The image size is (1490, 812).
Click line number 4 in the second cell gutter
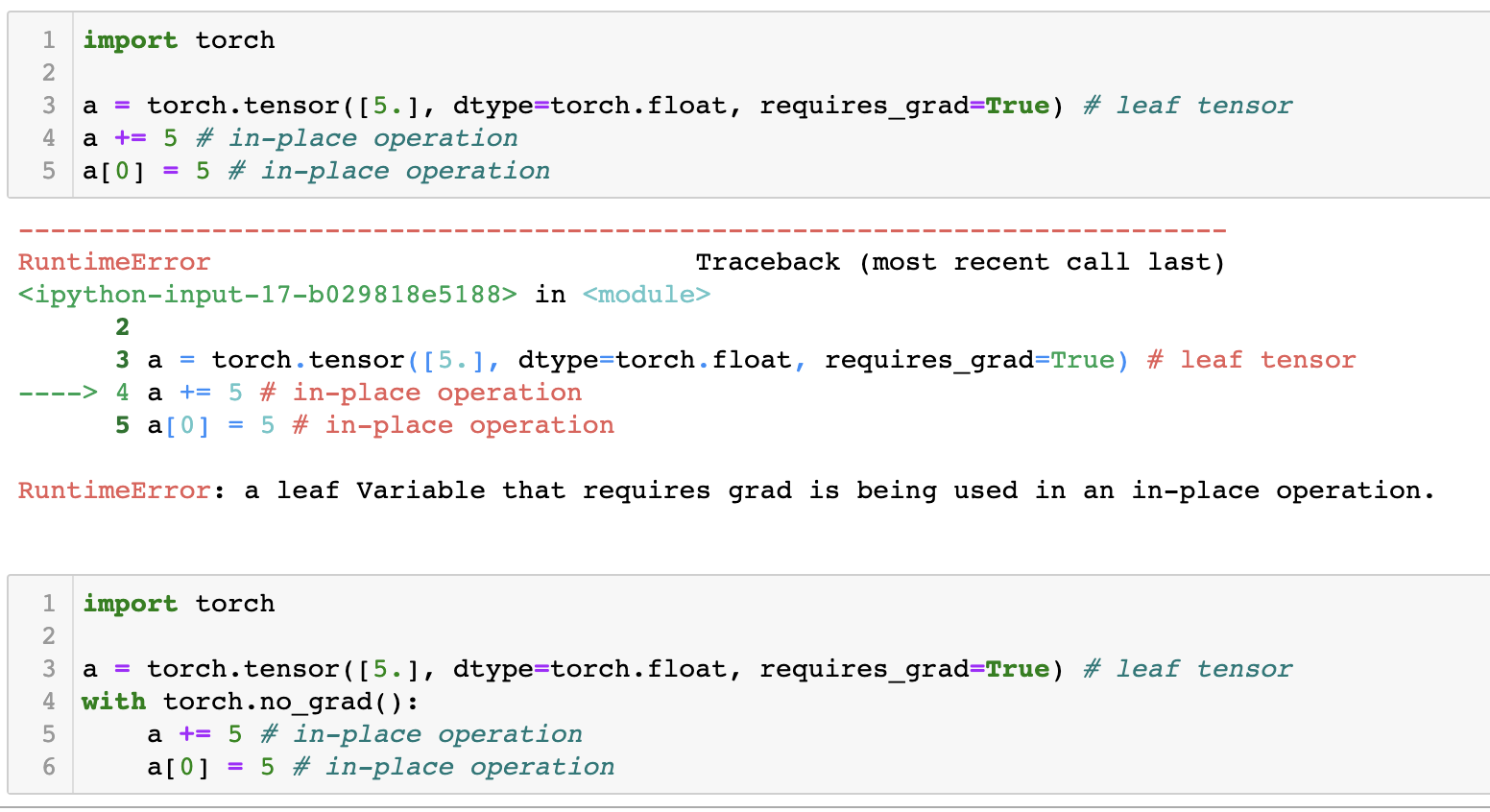click(x=49, y=702)
